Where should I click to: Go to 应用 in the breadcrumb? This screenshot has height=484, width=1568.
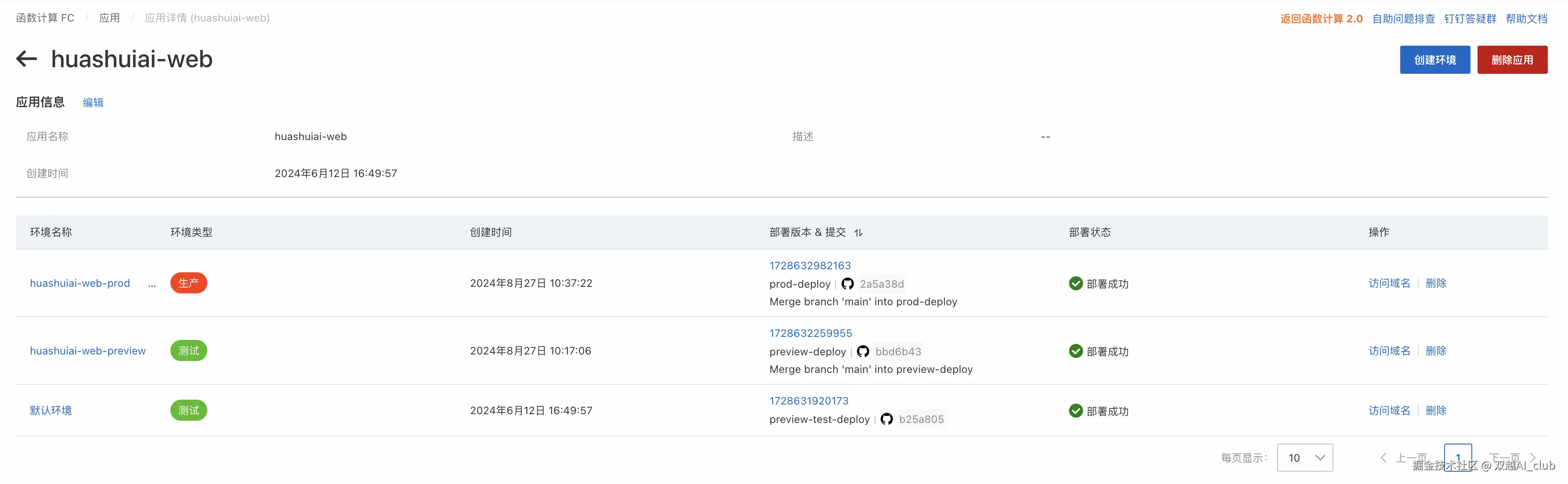(x=109, y=18)
